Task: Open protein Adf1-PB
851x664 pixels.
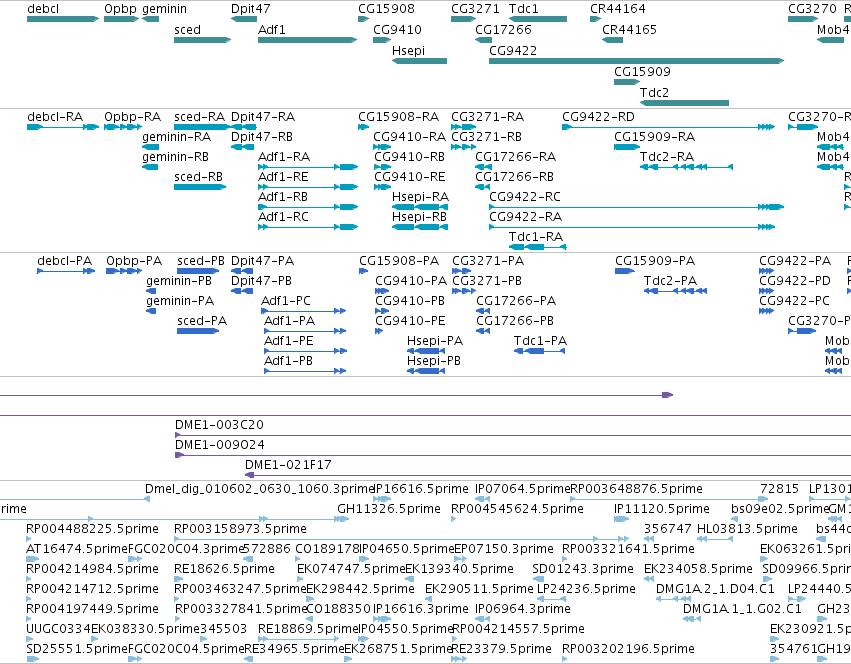Action: pos(306,371)
